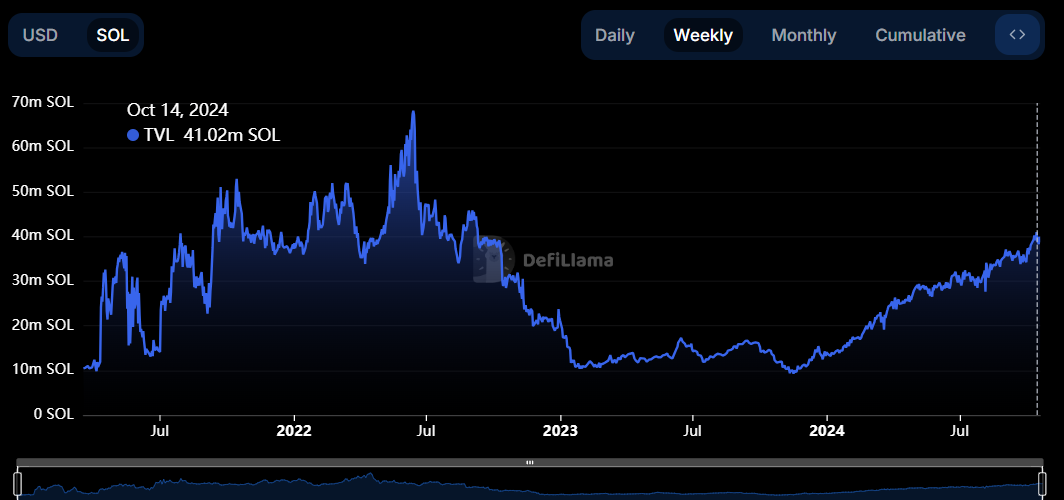Image resolution: width=1064 pixels, height=500 pixels.
Task: Switch denomination to USD
Action: point(41,35)
